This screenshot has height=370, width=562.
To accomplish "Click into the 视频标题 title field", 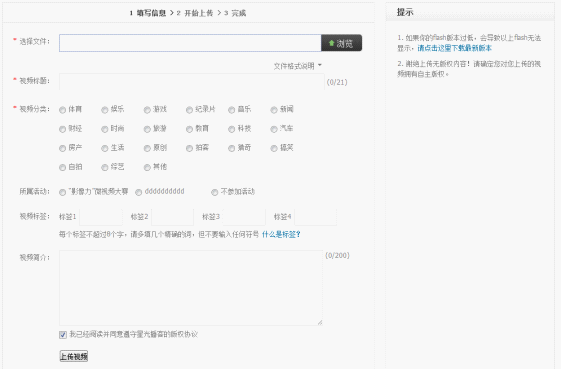I will pos(191,82).
